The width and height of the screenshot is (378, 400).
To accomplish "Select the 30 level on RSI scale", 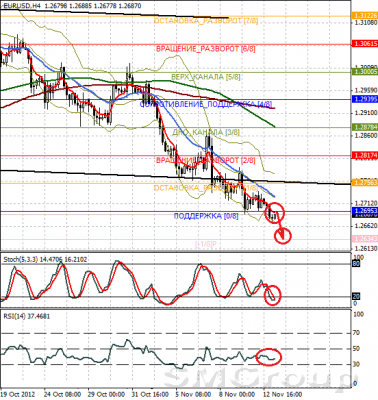I will [x=357, y=364].
